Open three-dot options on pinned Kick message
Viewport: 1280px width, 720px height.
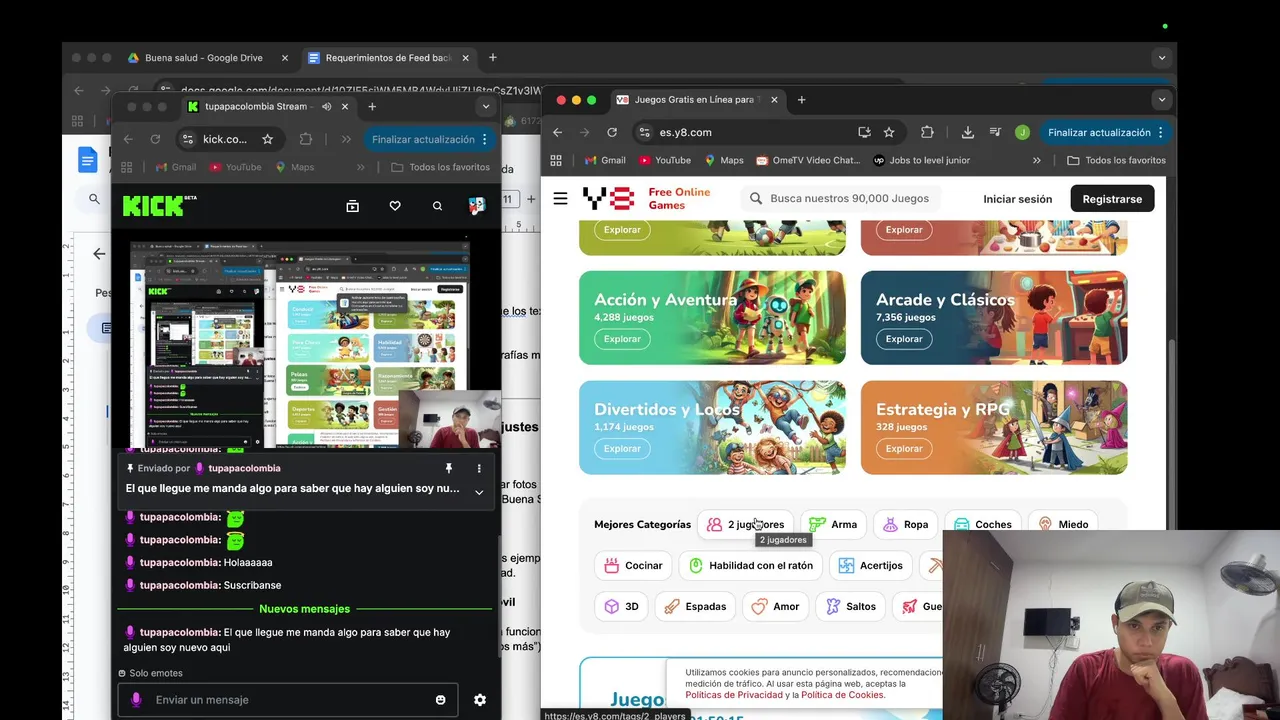click(479, 468)
